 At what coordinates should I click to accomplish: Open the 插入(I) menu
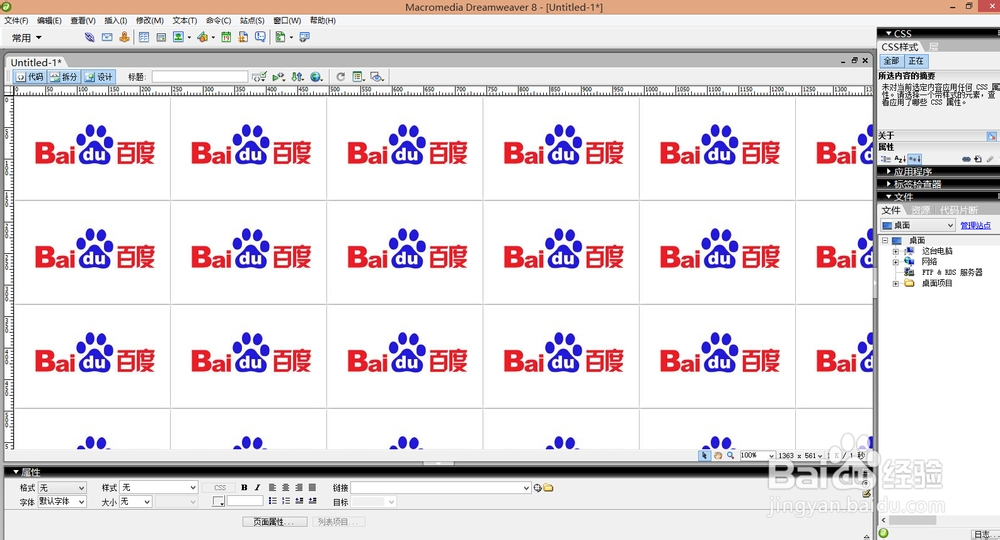115,20
